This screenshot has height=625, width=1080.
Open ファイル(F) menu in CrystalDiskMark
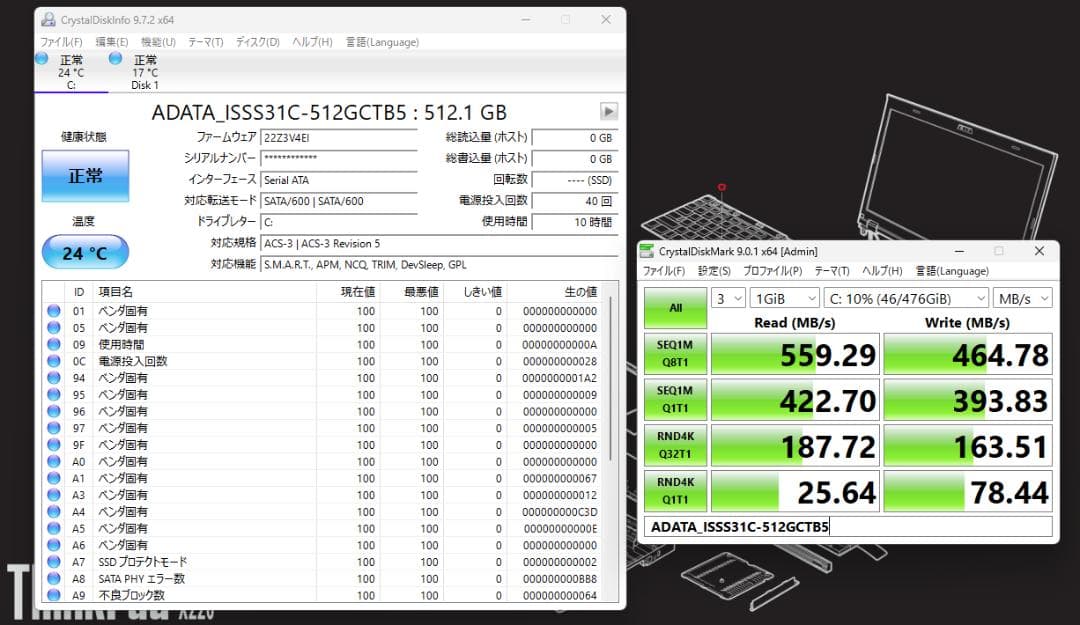664,271
